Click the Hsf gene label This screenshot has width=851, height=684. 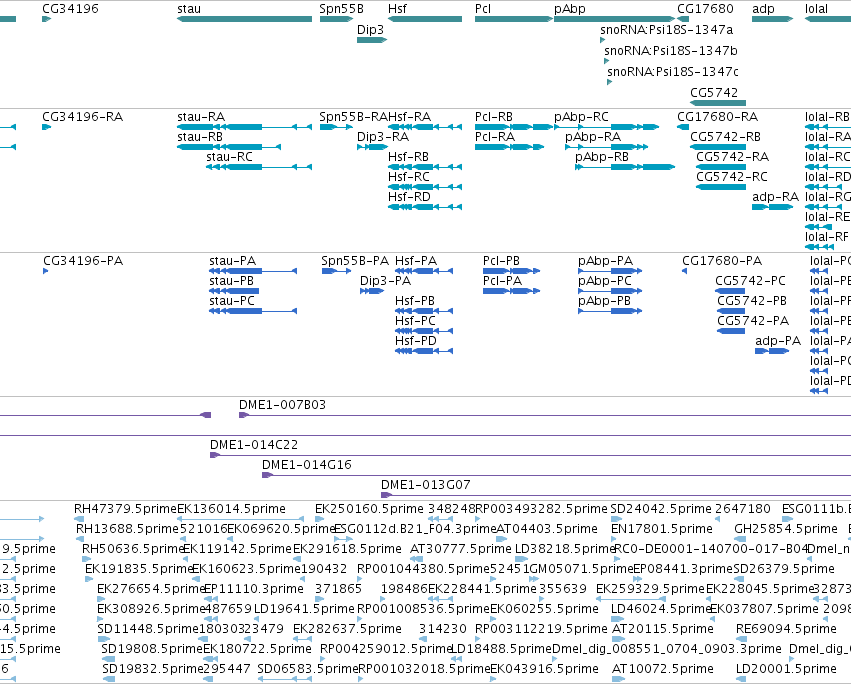click(x=397, y=9)
